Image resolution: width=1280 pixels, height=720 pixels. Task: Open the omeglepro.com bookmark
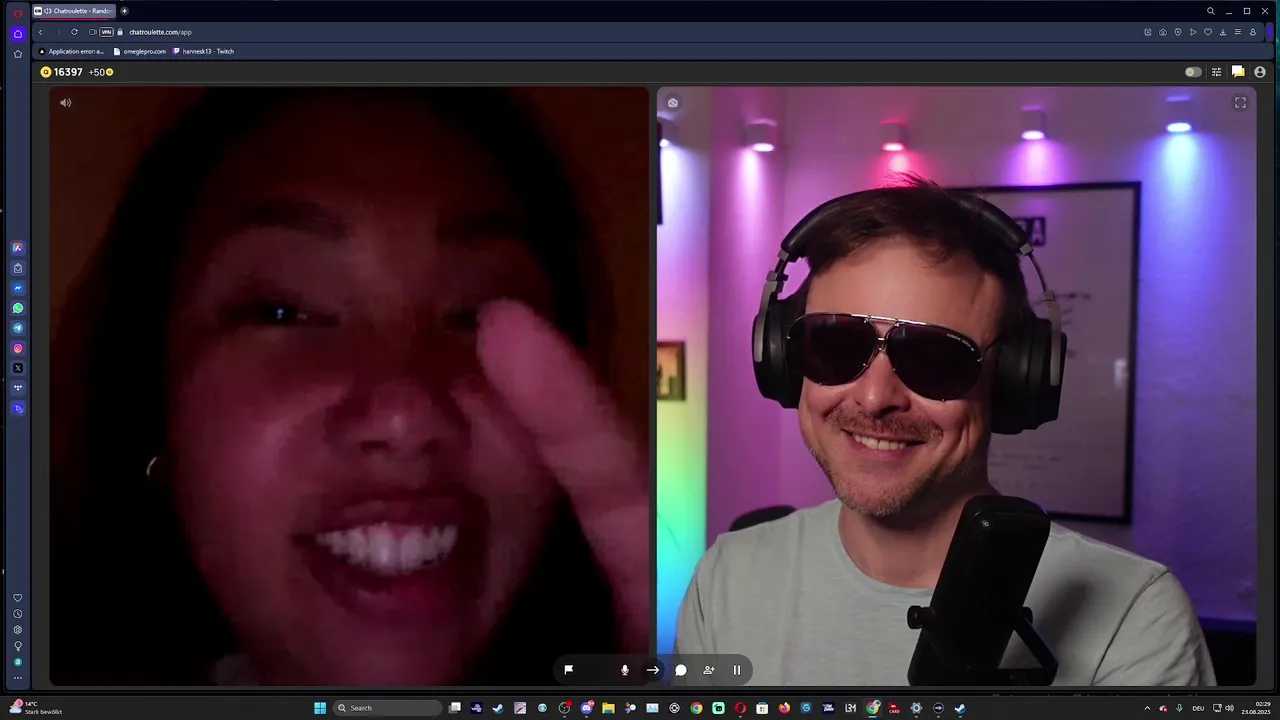(140, 51)
